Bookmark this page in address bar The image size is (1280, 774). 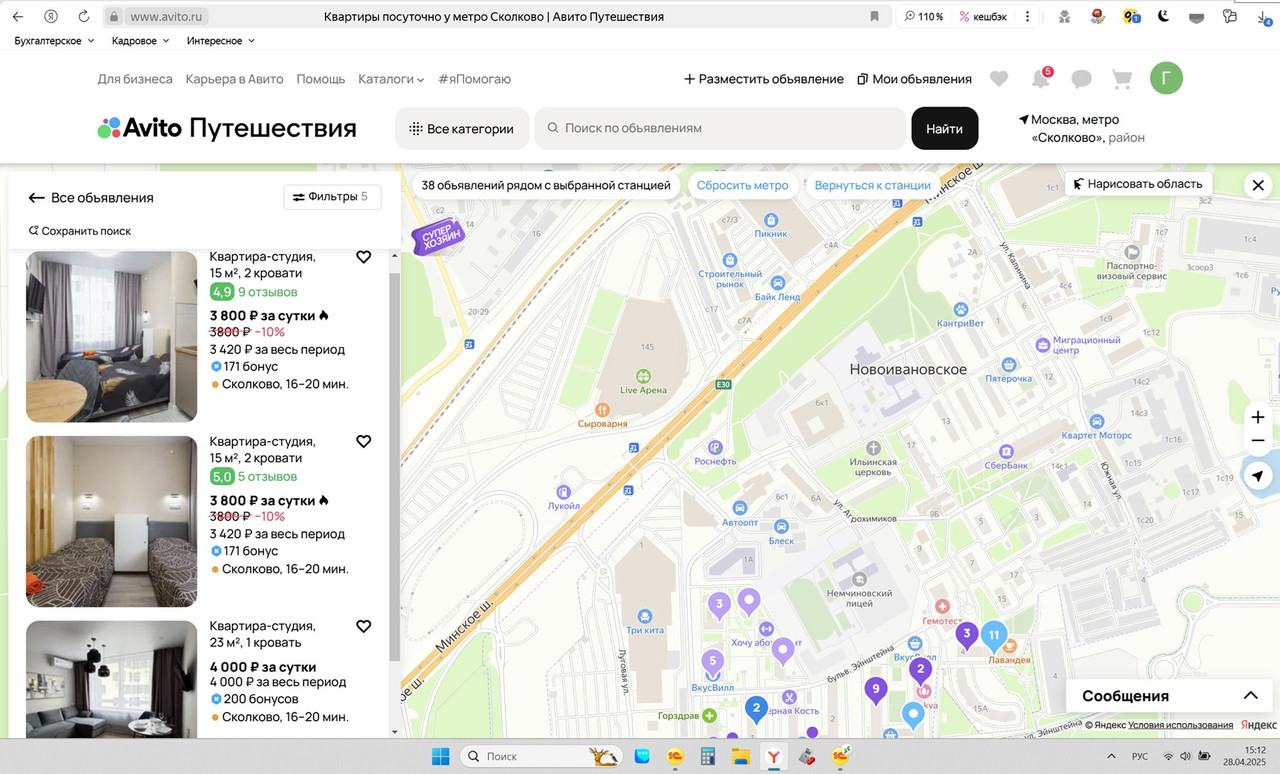coord(874,17)
